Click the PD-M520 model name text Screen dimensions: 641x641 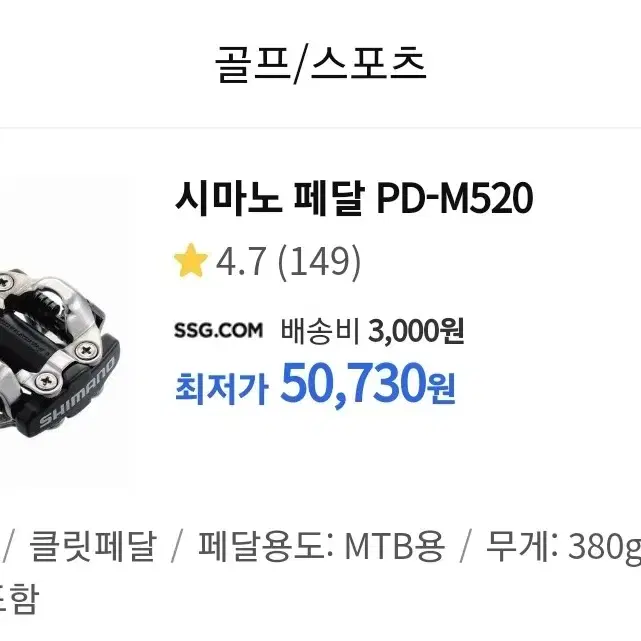click(455, 199)
